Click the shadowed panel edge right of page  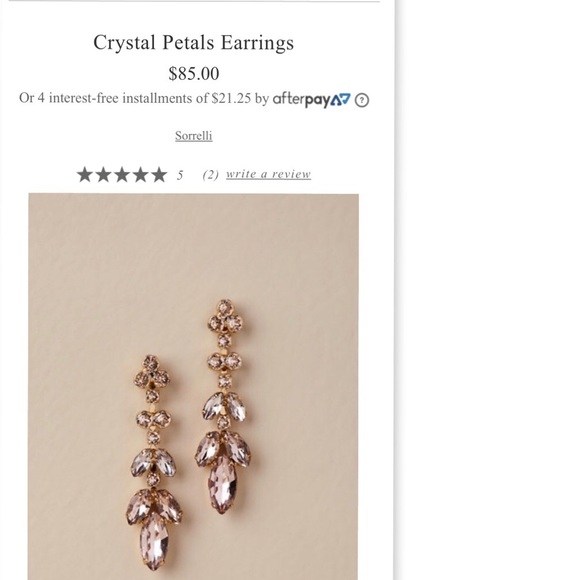coord(396,290)
